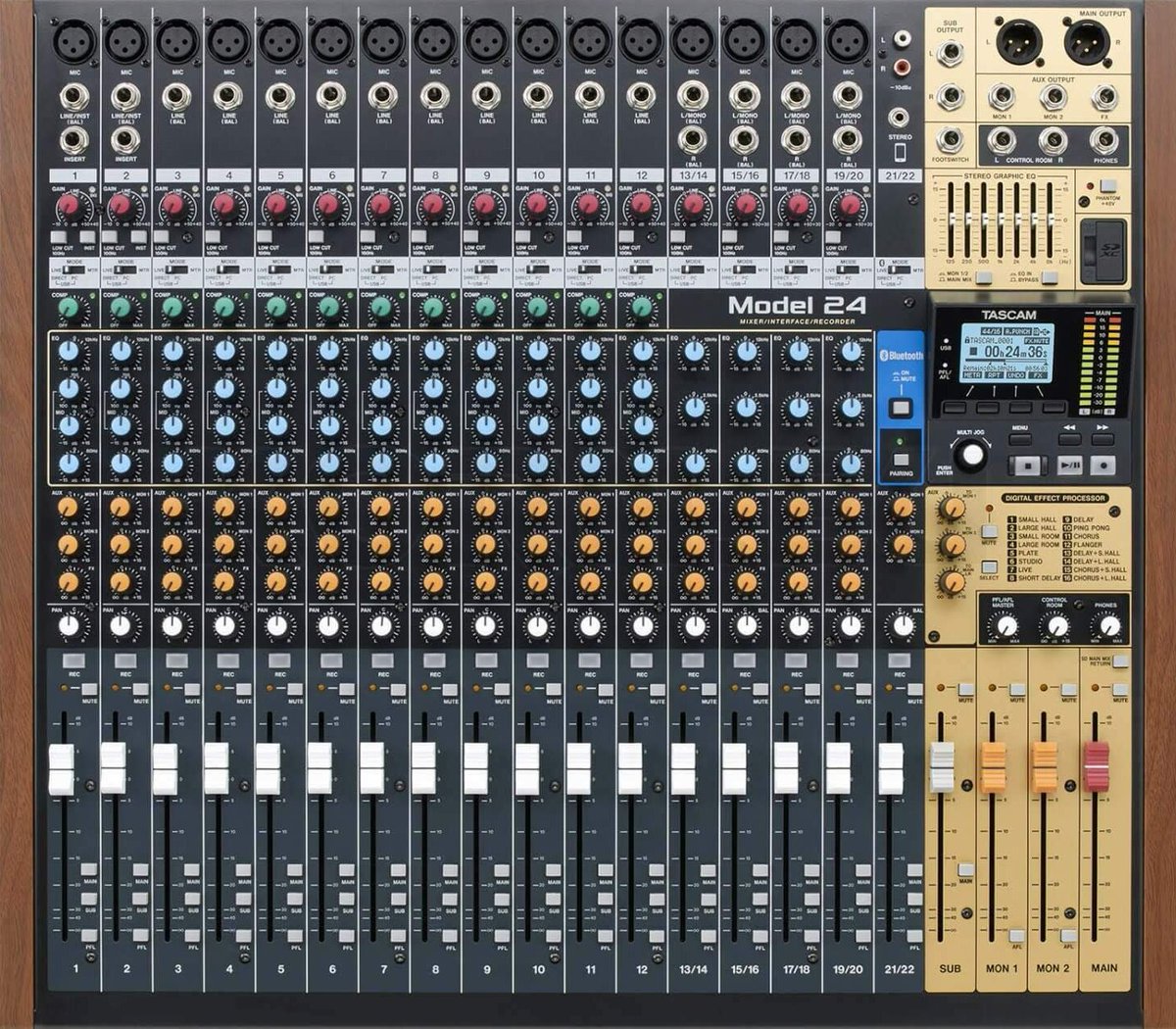Toggle the INST switch on channel 2
This screenshot has height=1029, width=1176.
coord(140,236)
